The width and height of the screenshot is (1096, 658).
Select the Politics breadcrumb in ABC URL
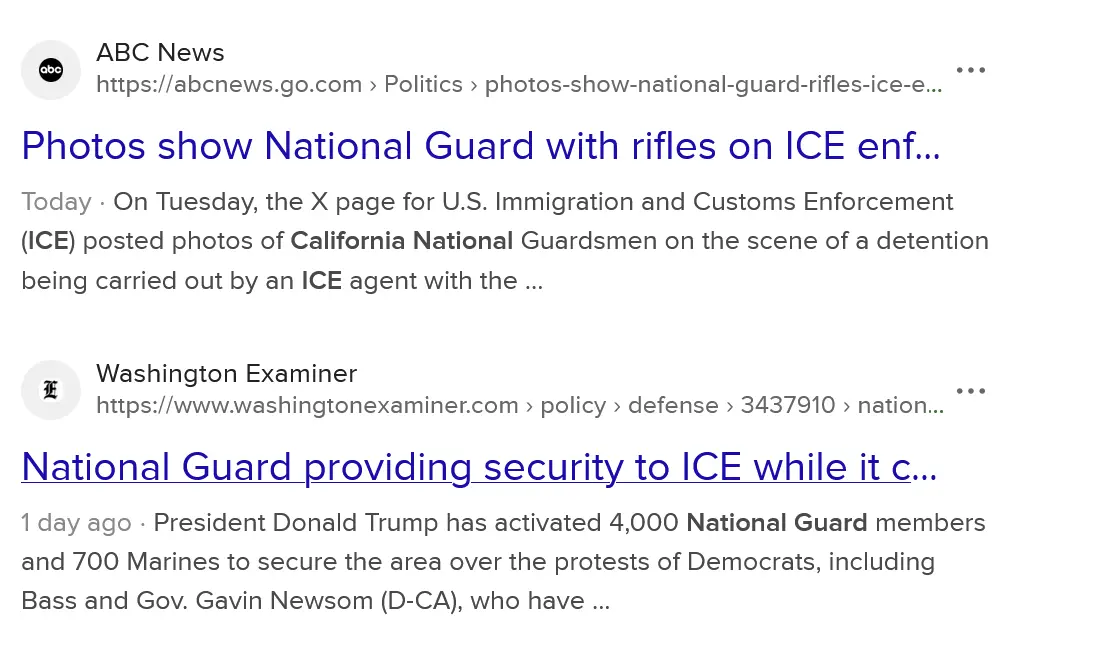(x=423, y=85)
